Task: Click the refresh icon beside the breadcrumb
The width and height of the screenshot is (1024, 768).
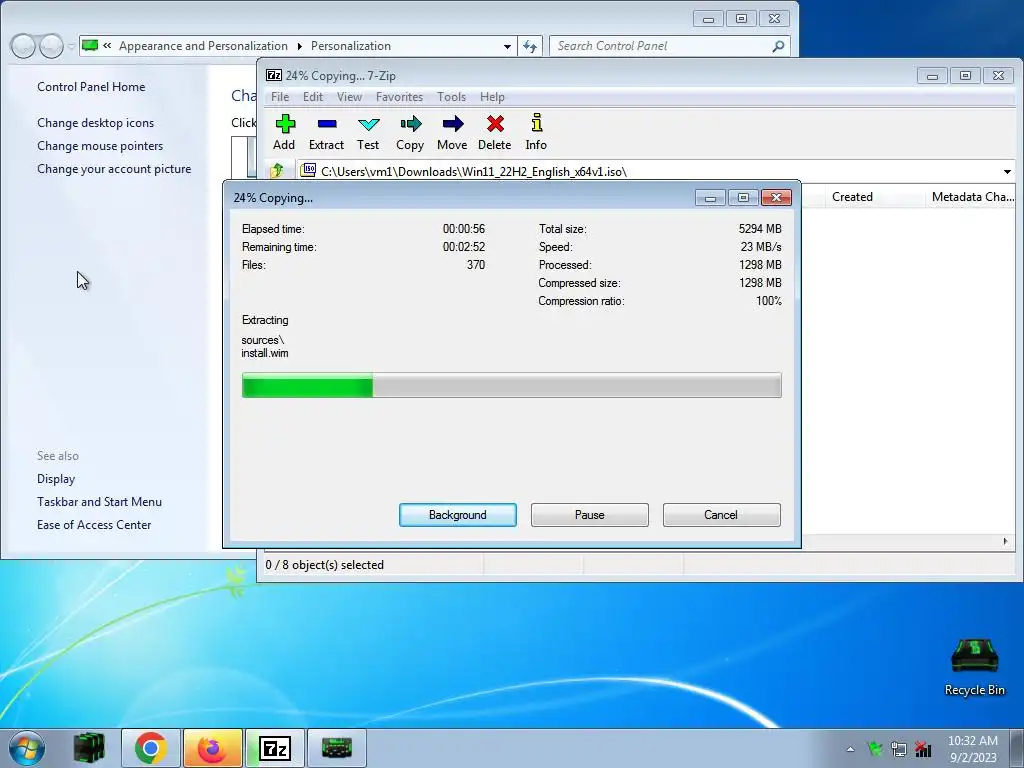Action: click(x=530, y=46)
